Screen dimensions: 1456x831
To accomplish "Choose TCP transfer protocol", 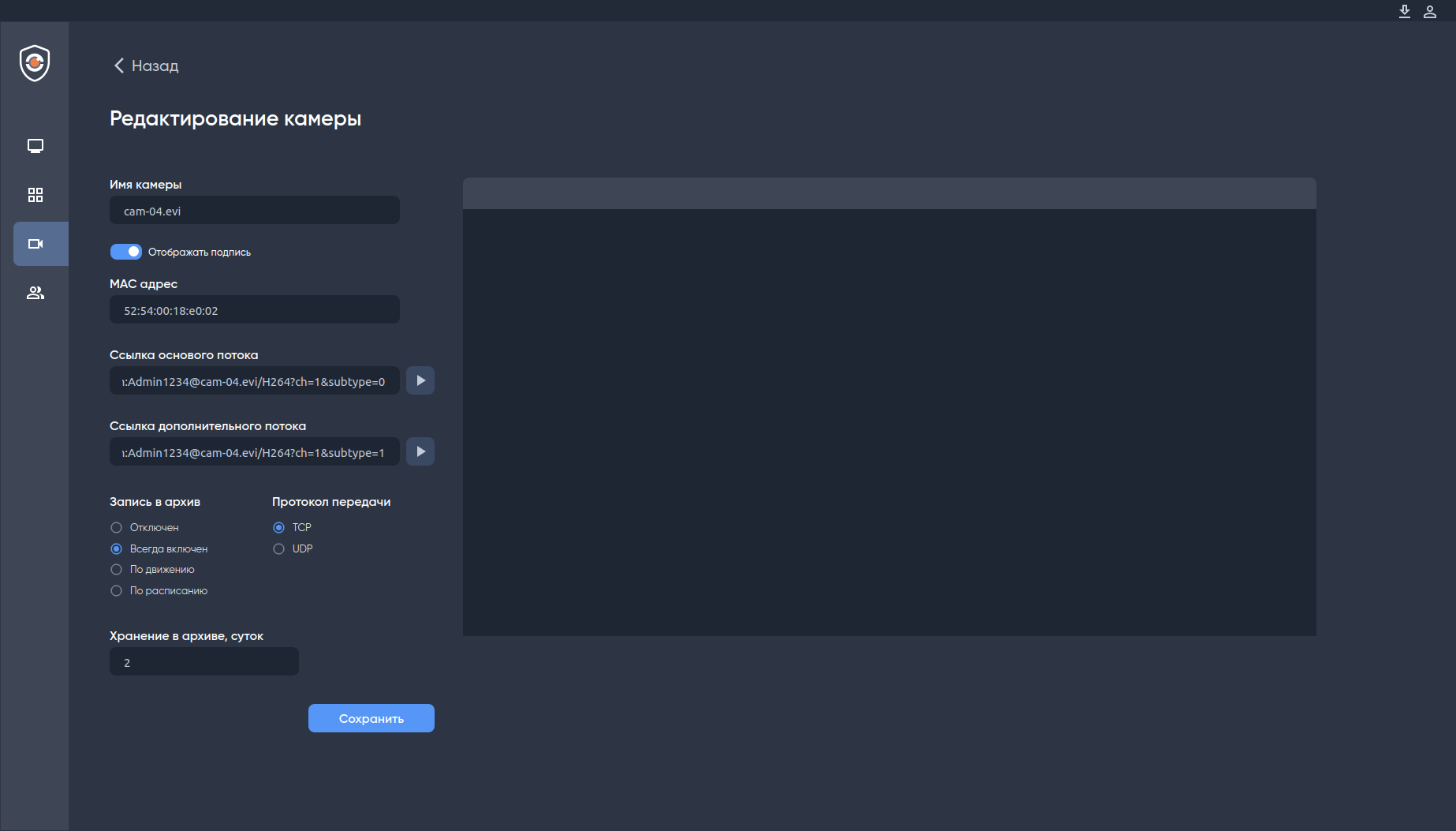I will point(279,527).
